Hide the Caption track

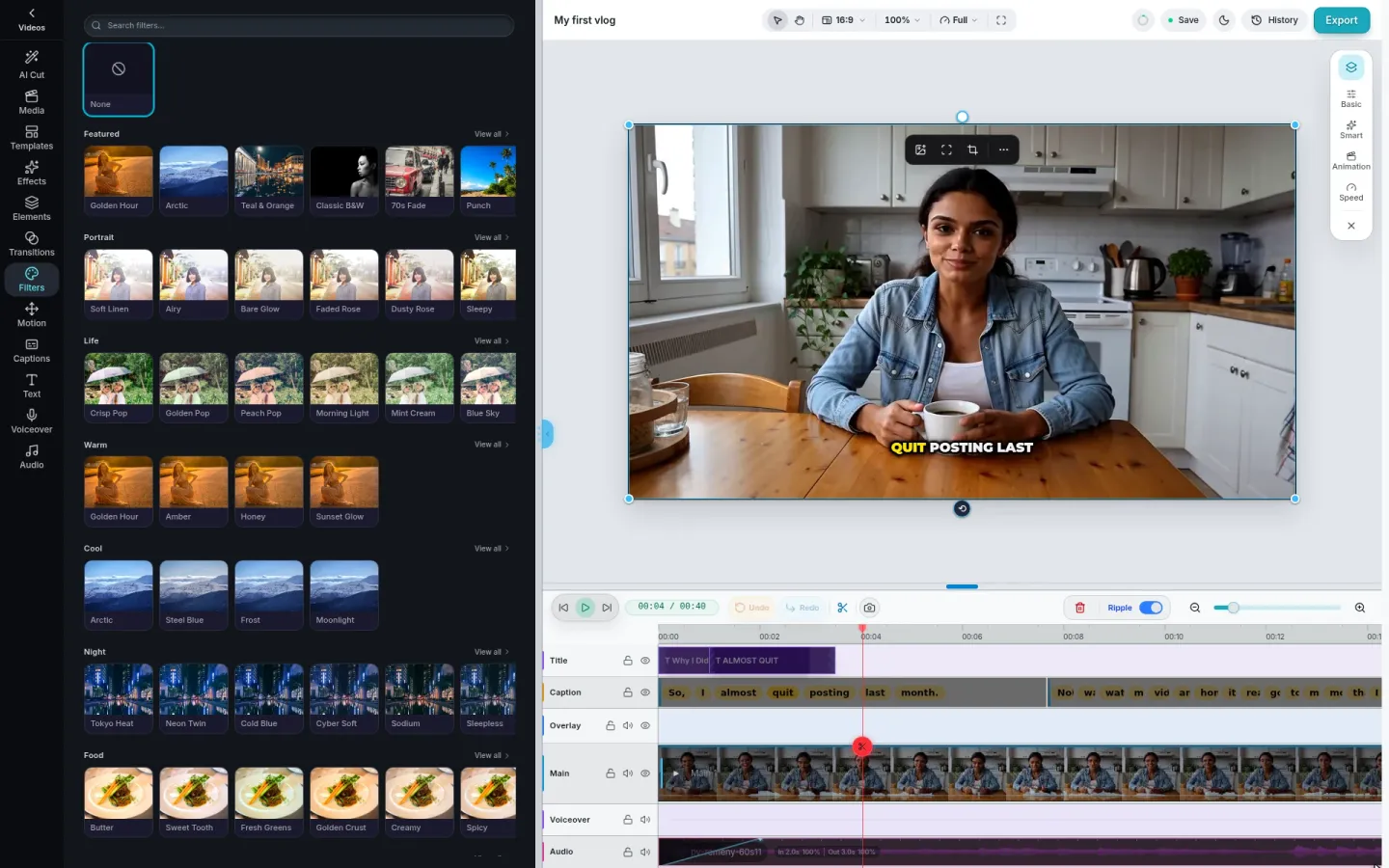point(645,692)
